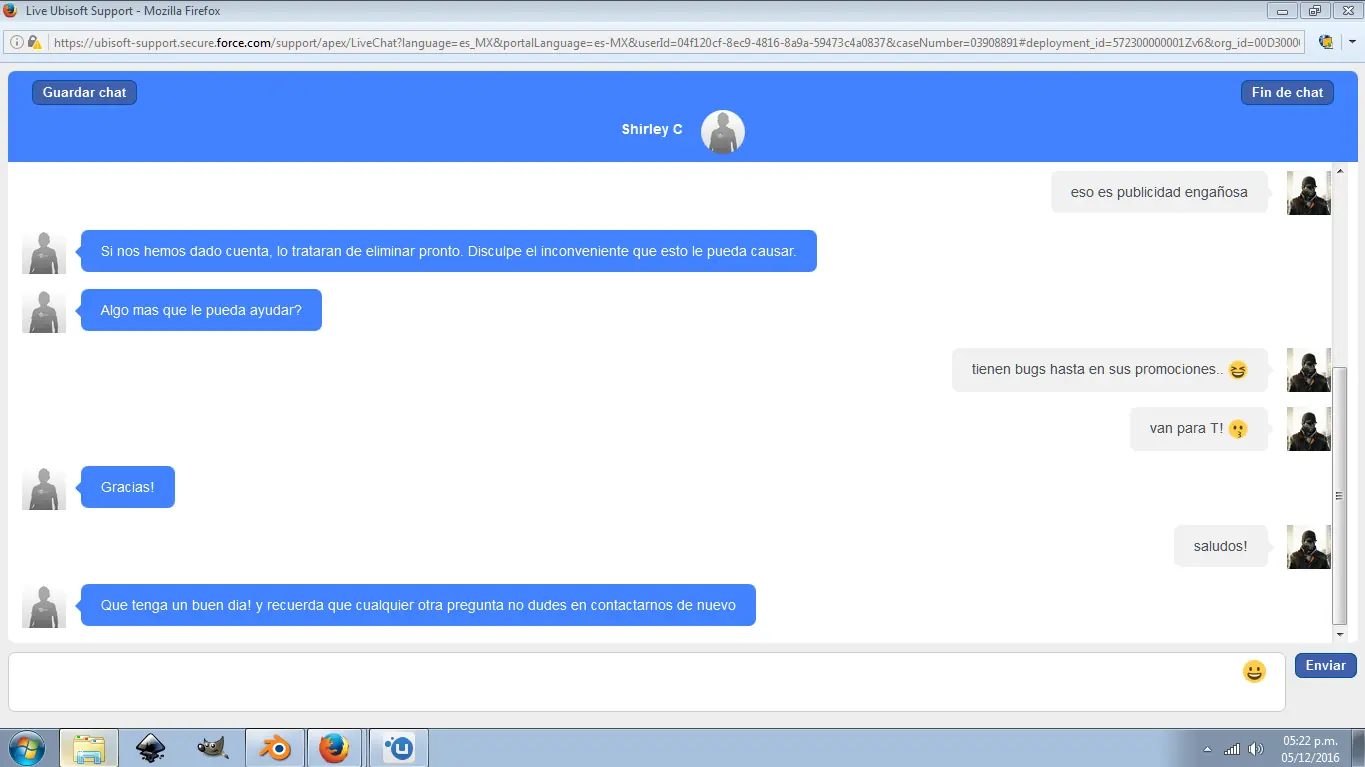Viewport: 1365px width, 767px height.
Task: Click the message 'eso es publicidad engañosa'
Action: [1159, 192]
